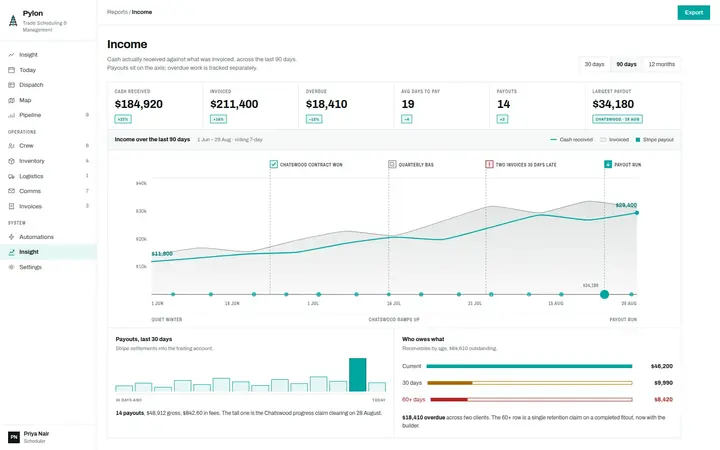Open the Comms section
Screen dimensions: 720x450
[x=48, y=191]
